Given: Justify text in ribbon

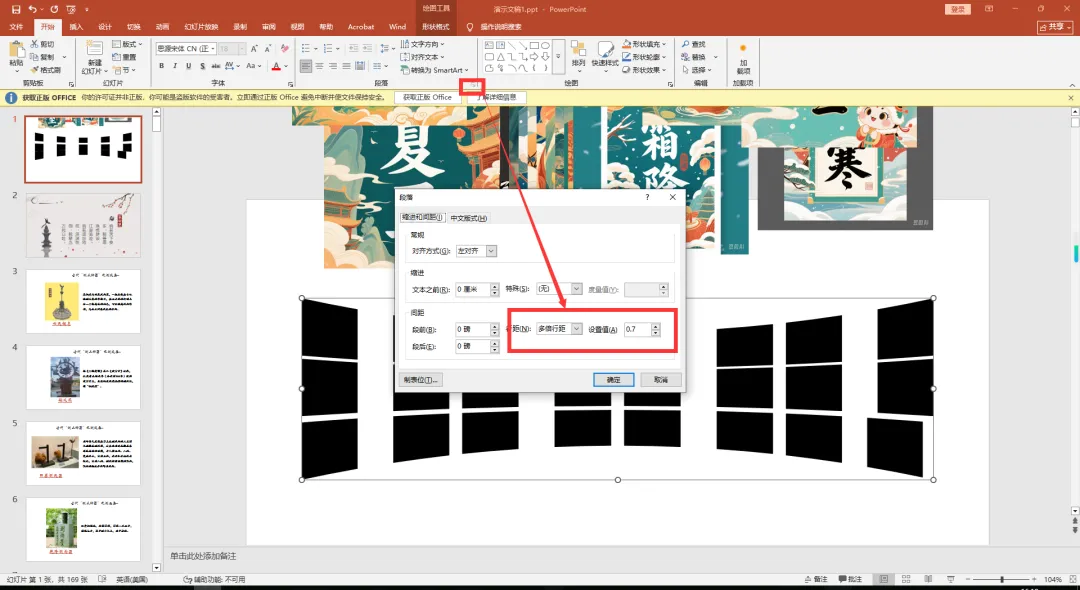Looking at the screenshot, I should [x=346, y=66].
